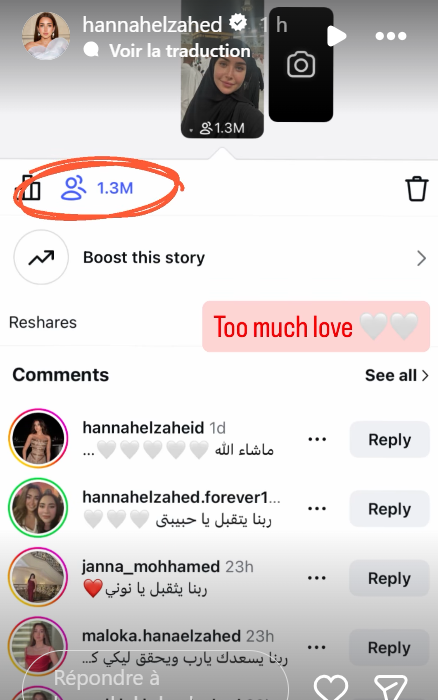Tap the play button at top
Image resolution: width=438 pixels, height=700 pixels.
tap(336, 36)
